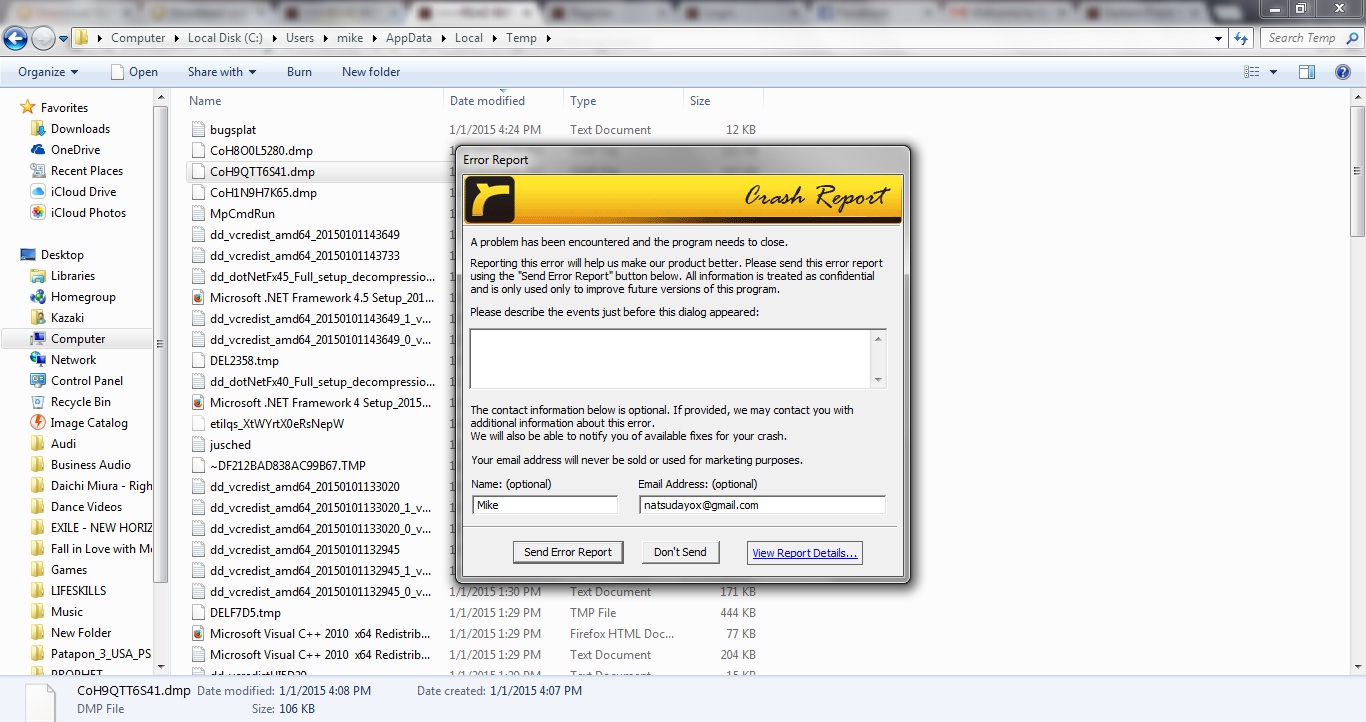
Task: Click the Recent Places icon
Action: pos(38,171)
